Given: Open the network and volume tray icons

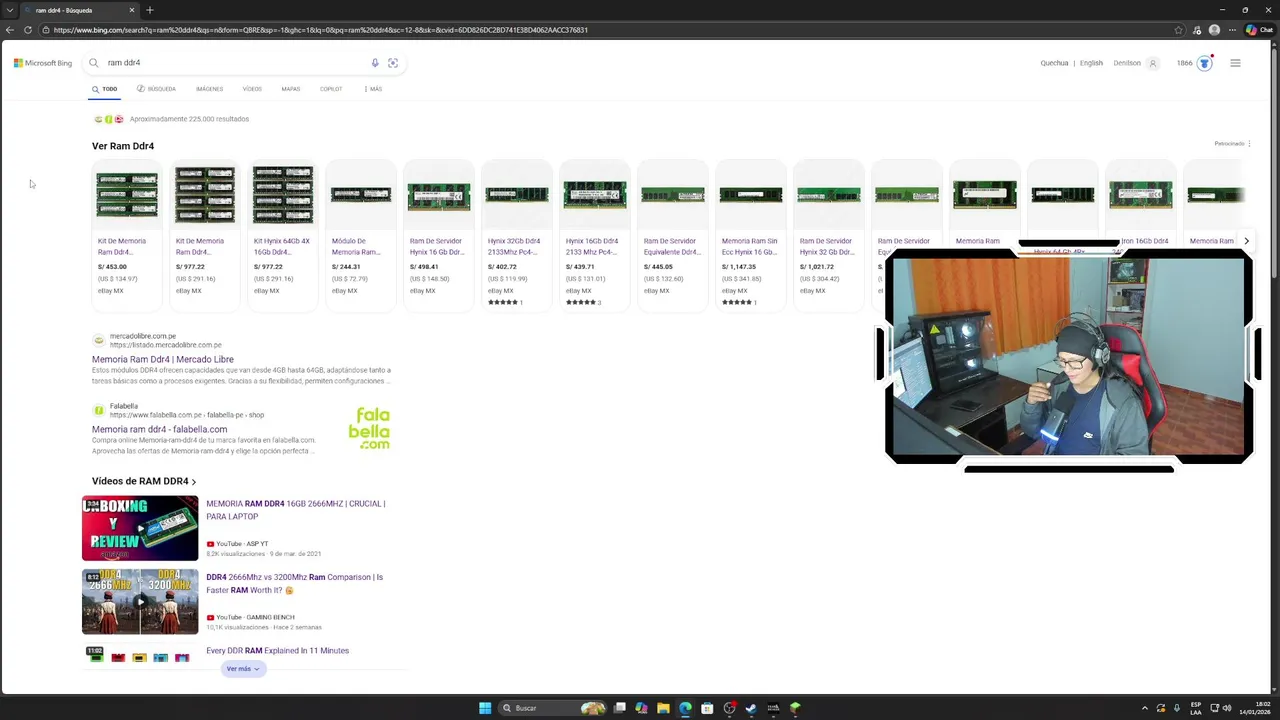Looking at the screenshot, I should [1221, 708].
